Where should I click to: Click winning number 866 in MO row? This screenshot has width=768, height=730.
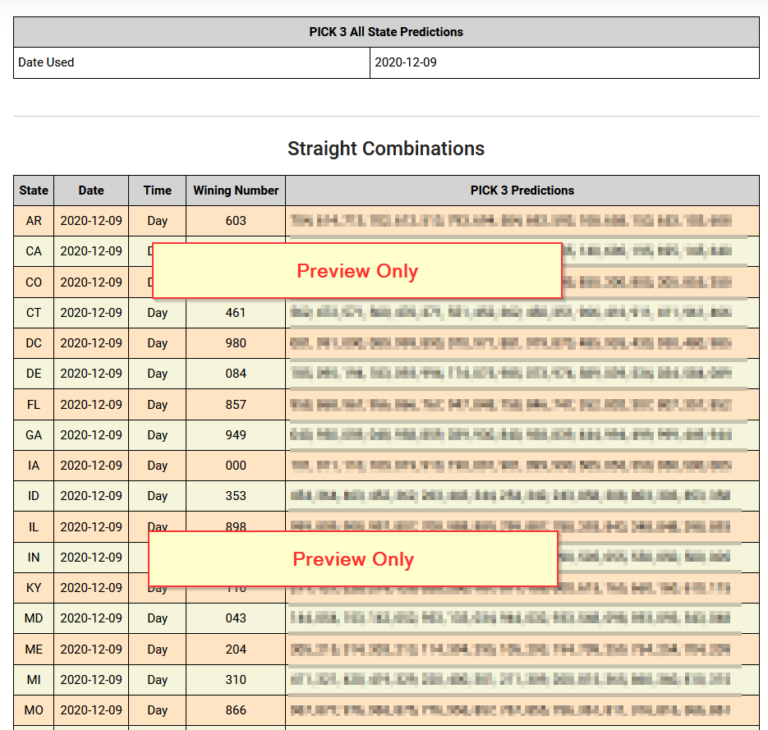pos(235,710)
